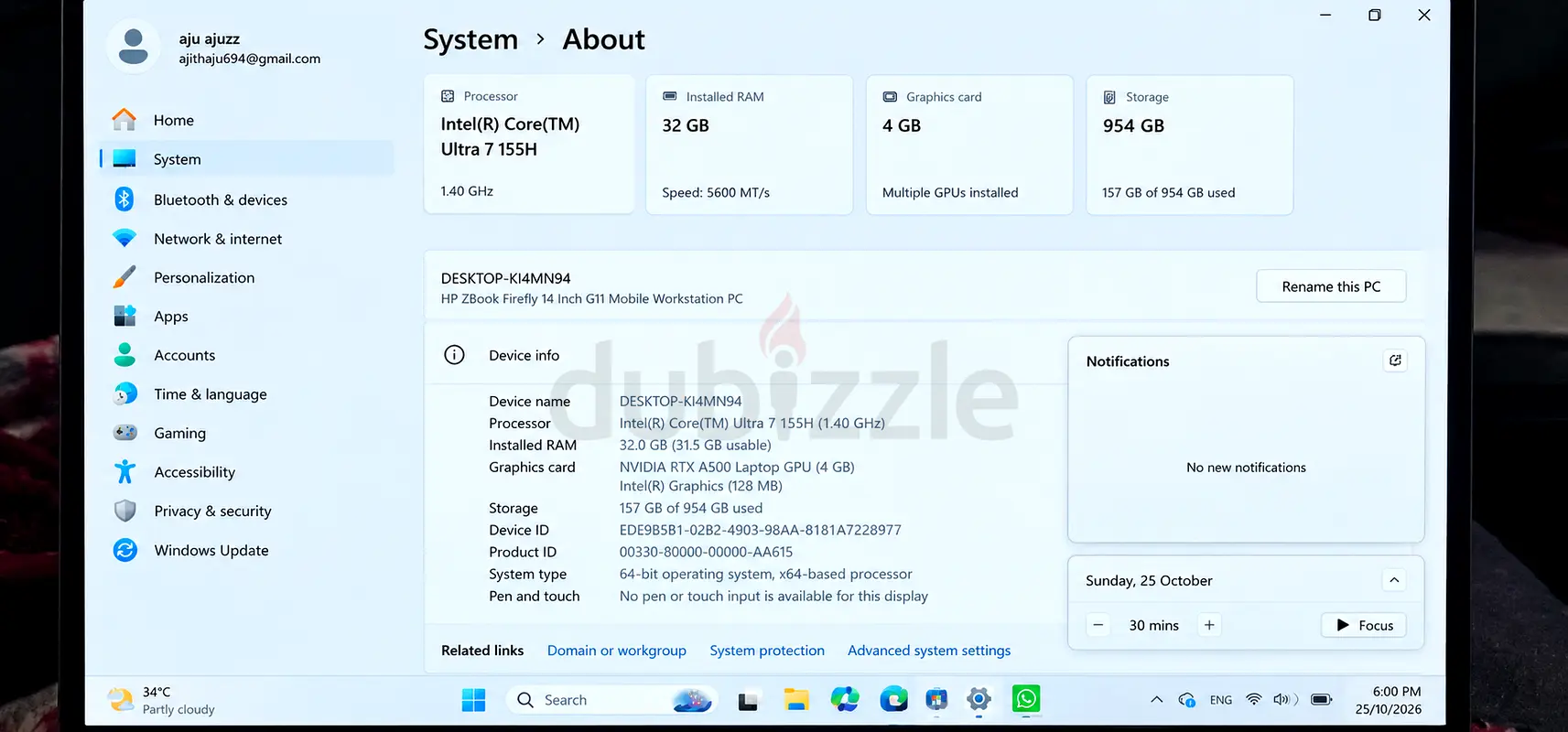
Task: Increase focus time with the plus button
Action: pyautogui.click(x=1209, y=625)
